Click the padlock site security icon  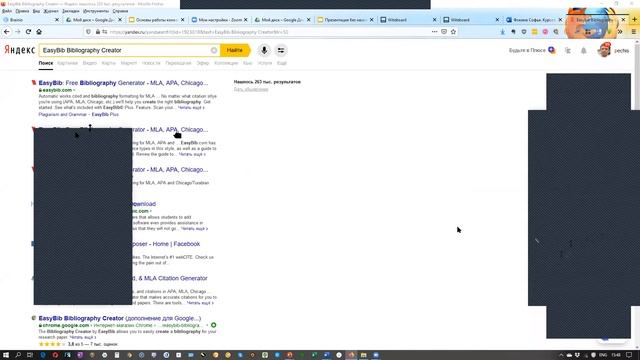pyautogui.click(x=98, y=31)
